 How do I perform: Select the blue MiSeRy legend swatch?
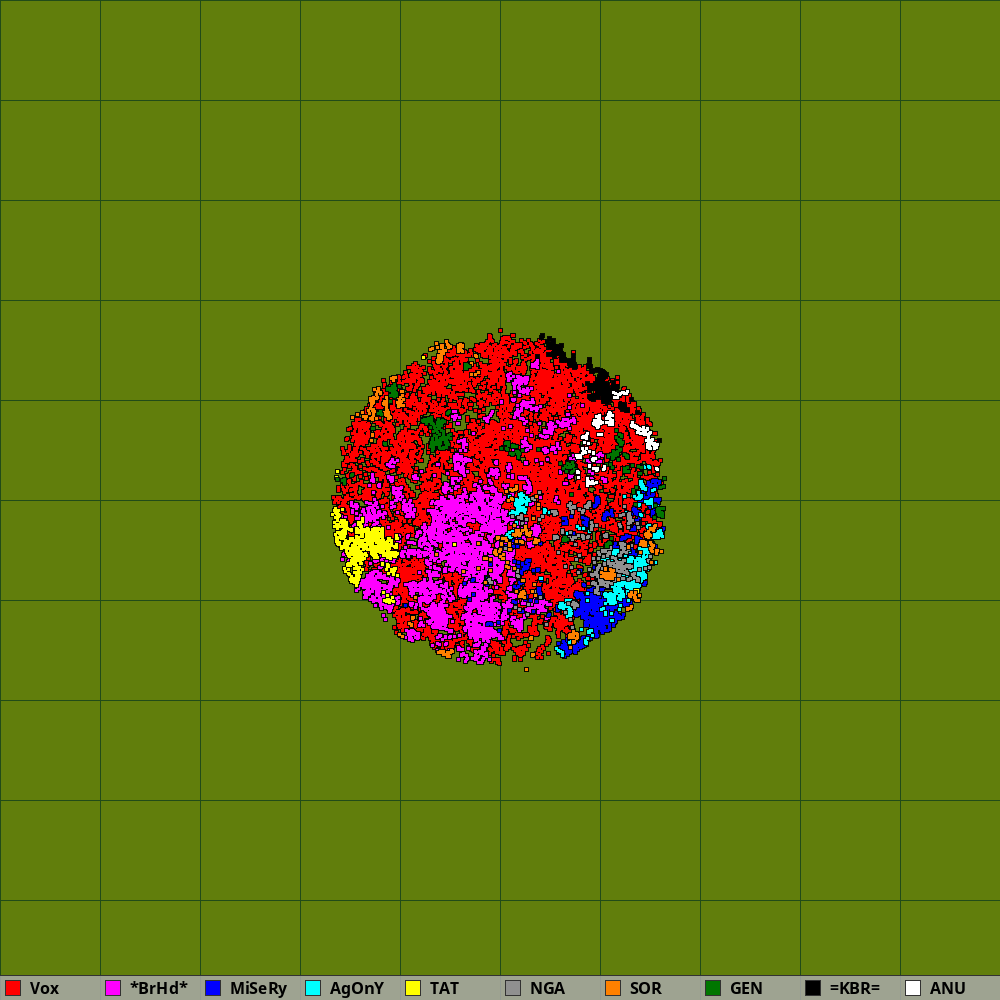click(213, 988)
